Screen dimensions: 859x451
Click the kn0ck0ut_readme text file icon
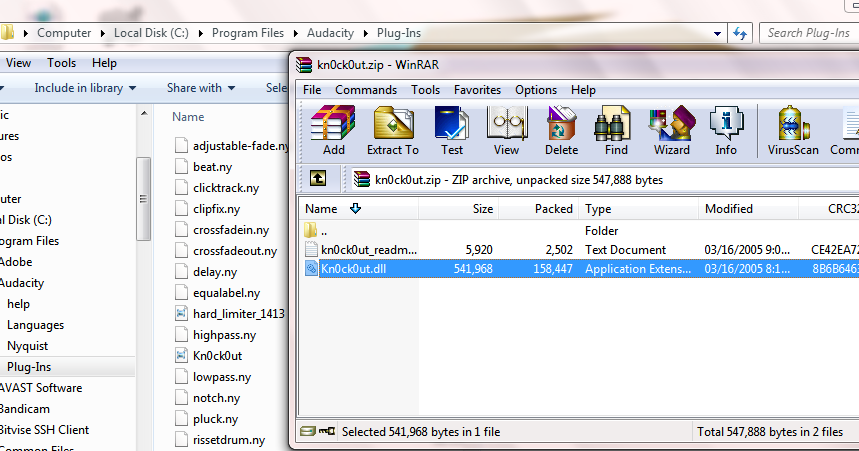click(x=311, y=250)
